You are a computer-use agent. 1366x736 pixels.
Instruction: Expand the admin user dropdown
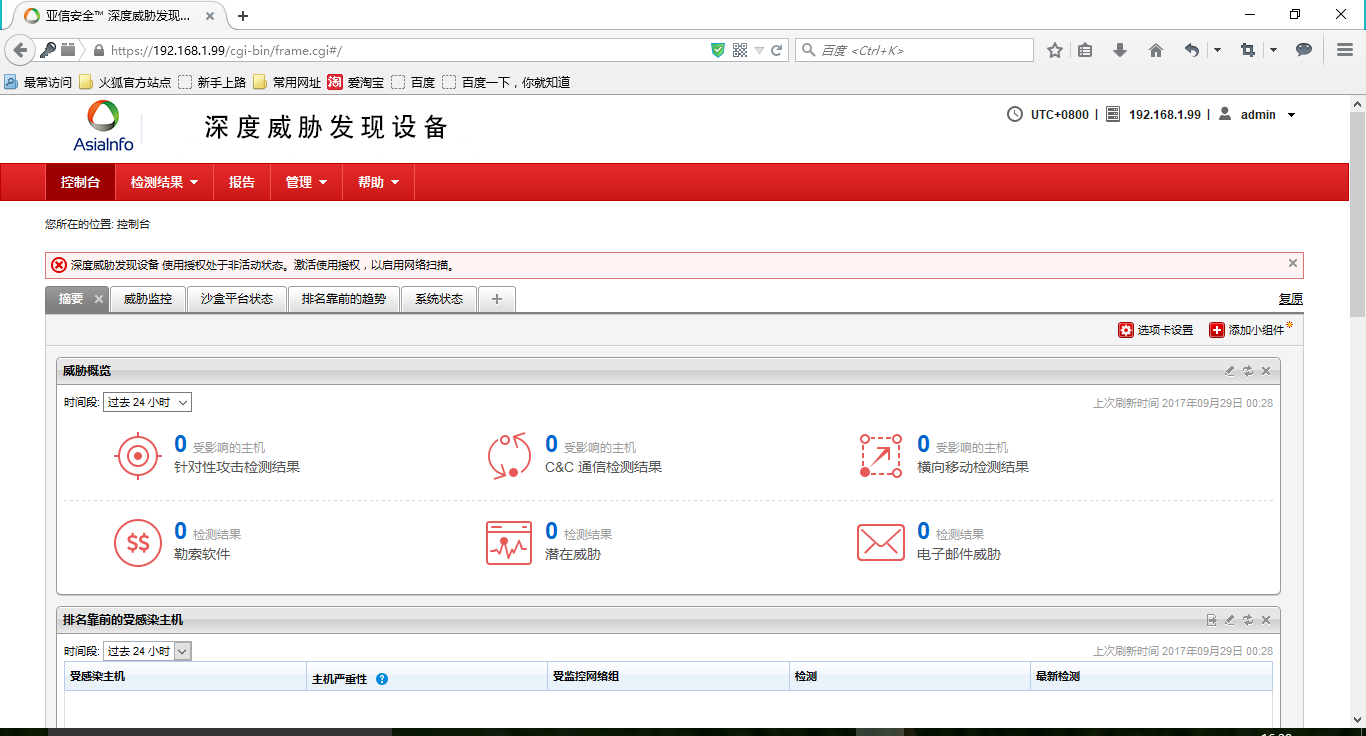(1291, 115)
